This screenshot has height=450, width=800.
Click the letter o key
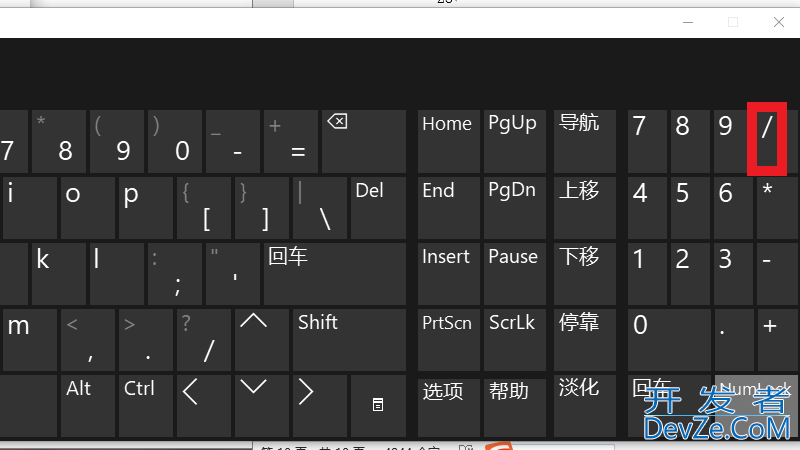pyautogui.click(x=88, y=208)
